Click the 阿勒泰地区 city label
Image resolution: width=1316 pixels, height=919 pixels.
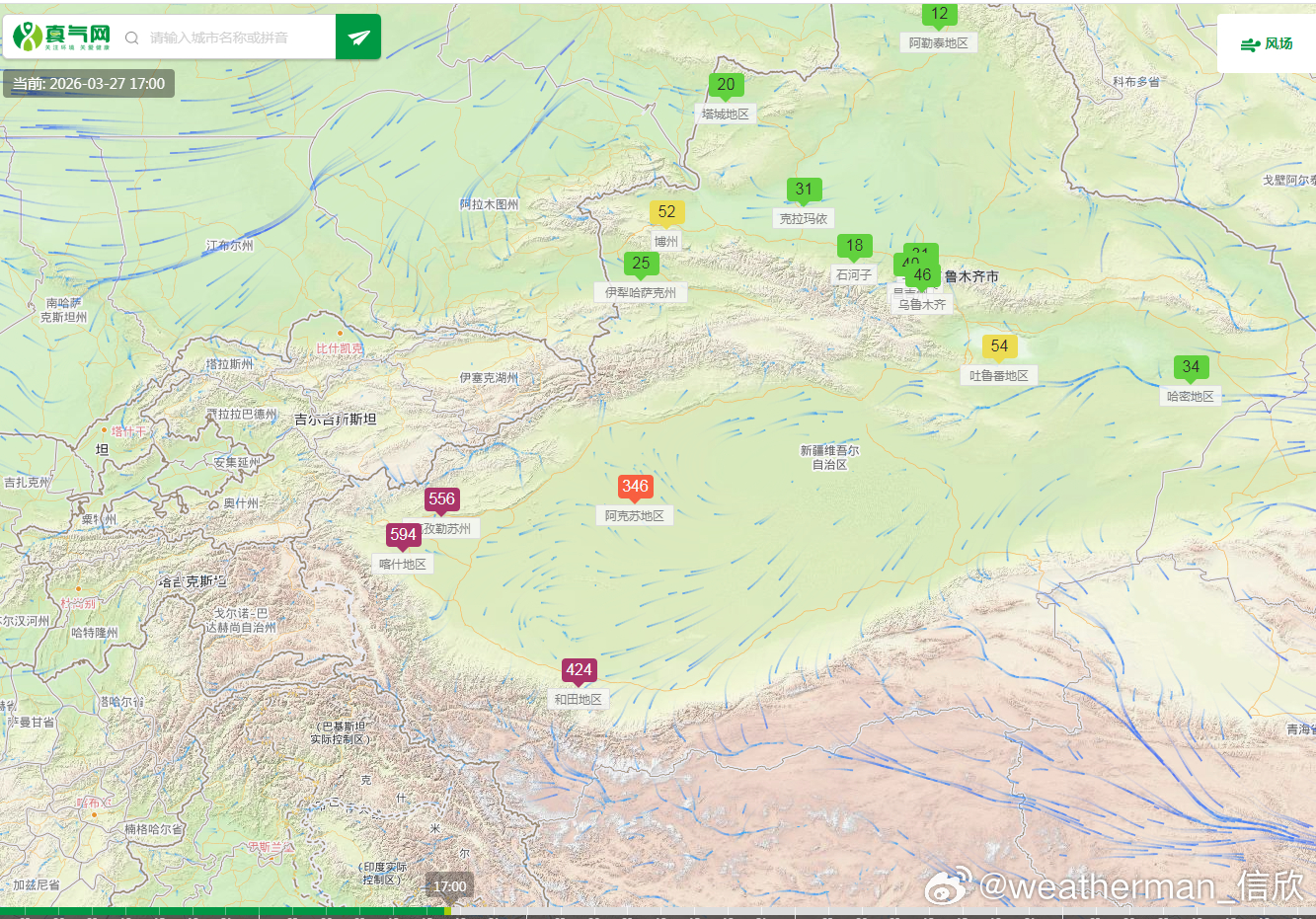939,43
